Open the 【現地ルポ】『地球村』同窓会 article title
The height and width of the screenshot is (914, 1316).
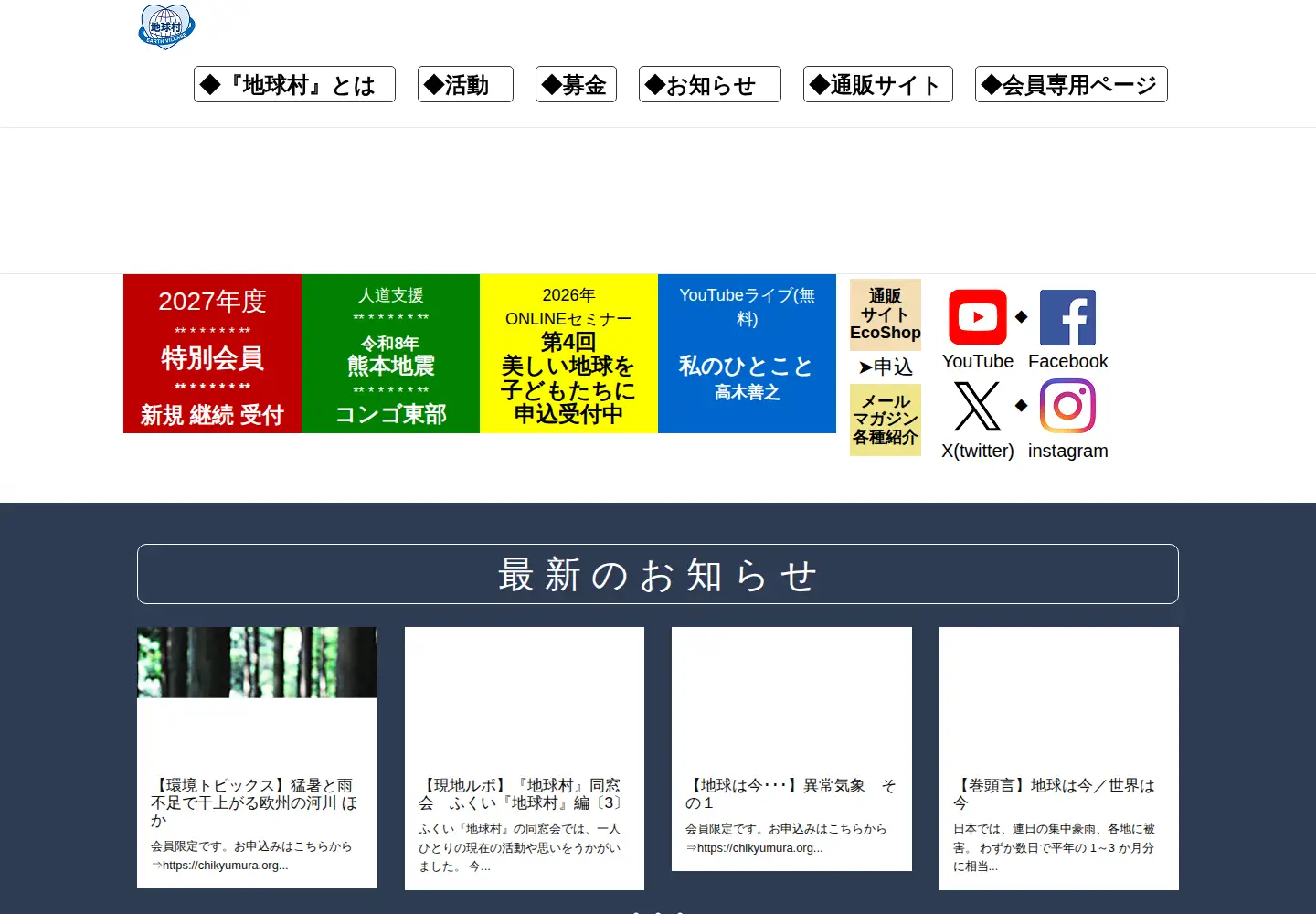click(x=520, y=794)
